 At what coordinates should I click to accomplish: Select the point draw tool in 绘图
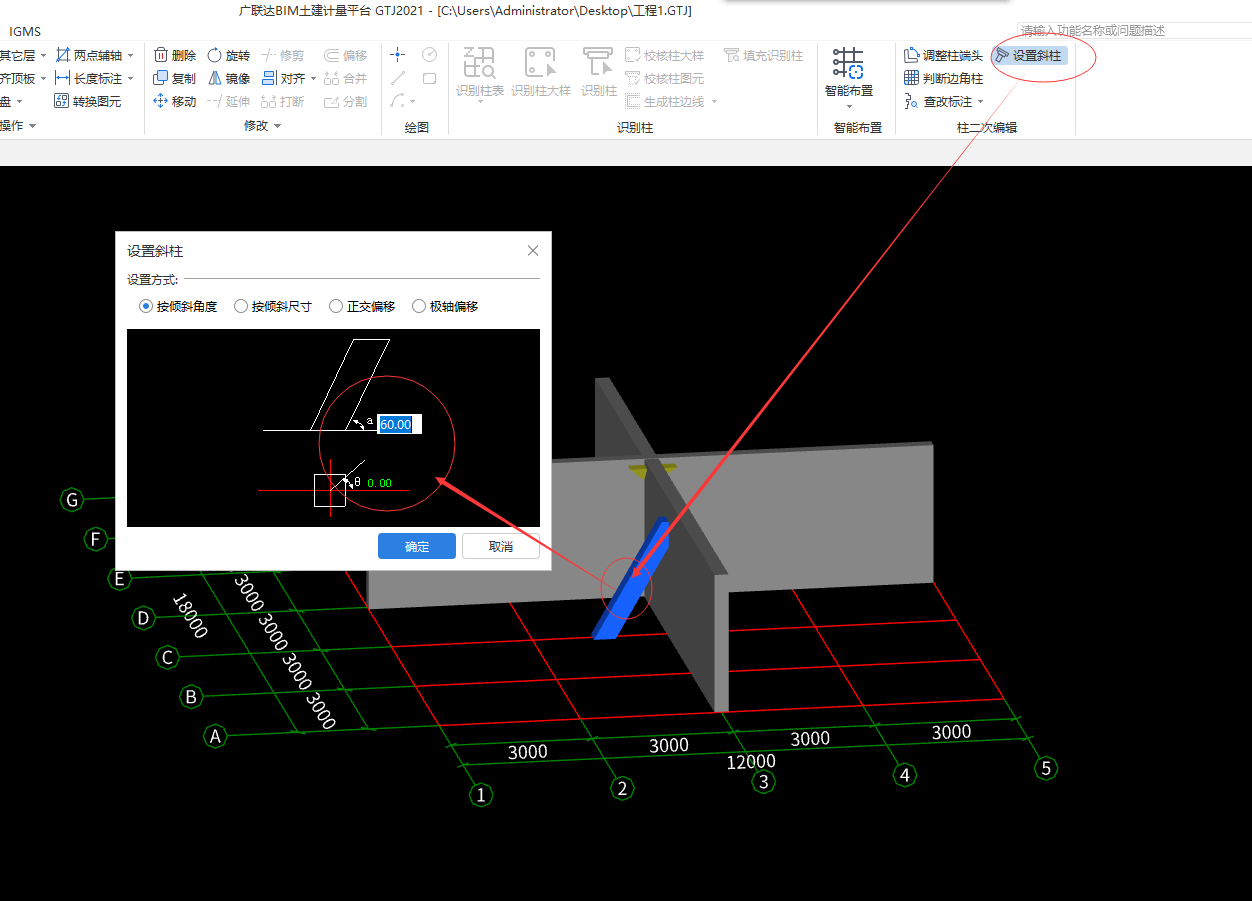398,54
